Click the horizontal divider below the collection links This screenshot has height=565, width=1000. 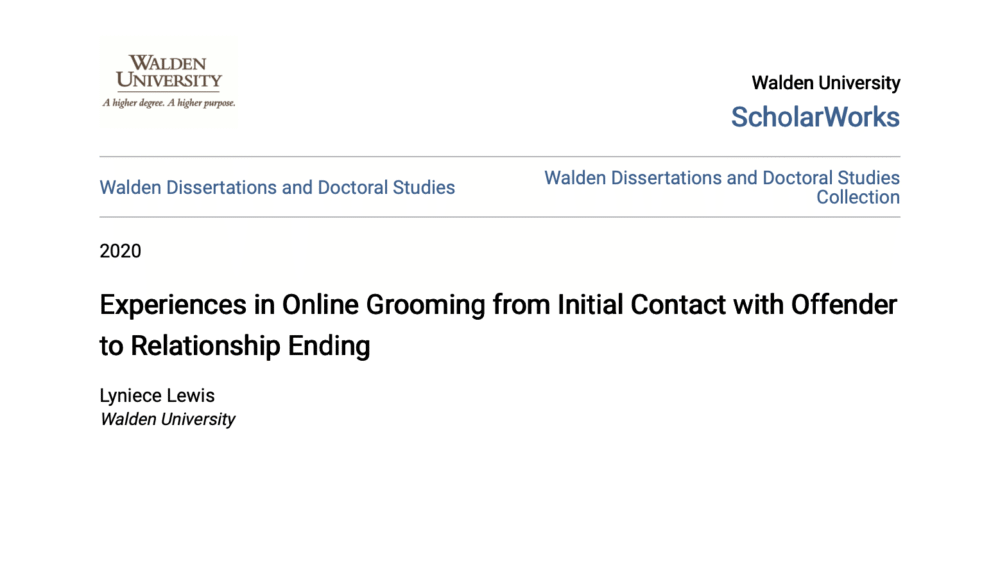[499, 217]
